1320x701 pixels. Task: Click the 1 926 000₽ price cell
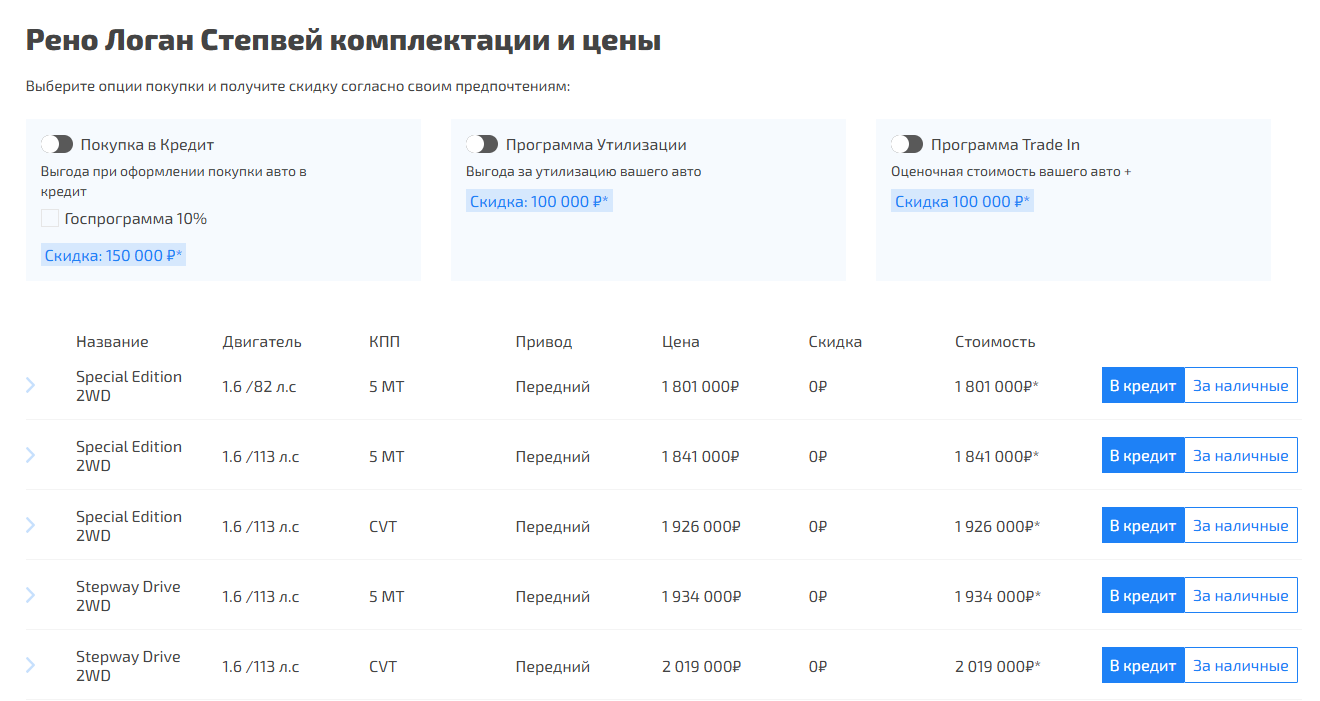click(x=701, y=526)
